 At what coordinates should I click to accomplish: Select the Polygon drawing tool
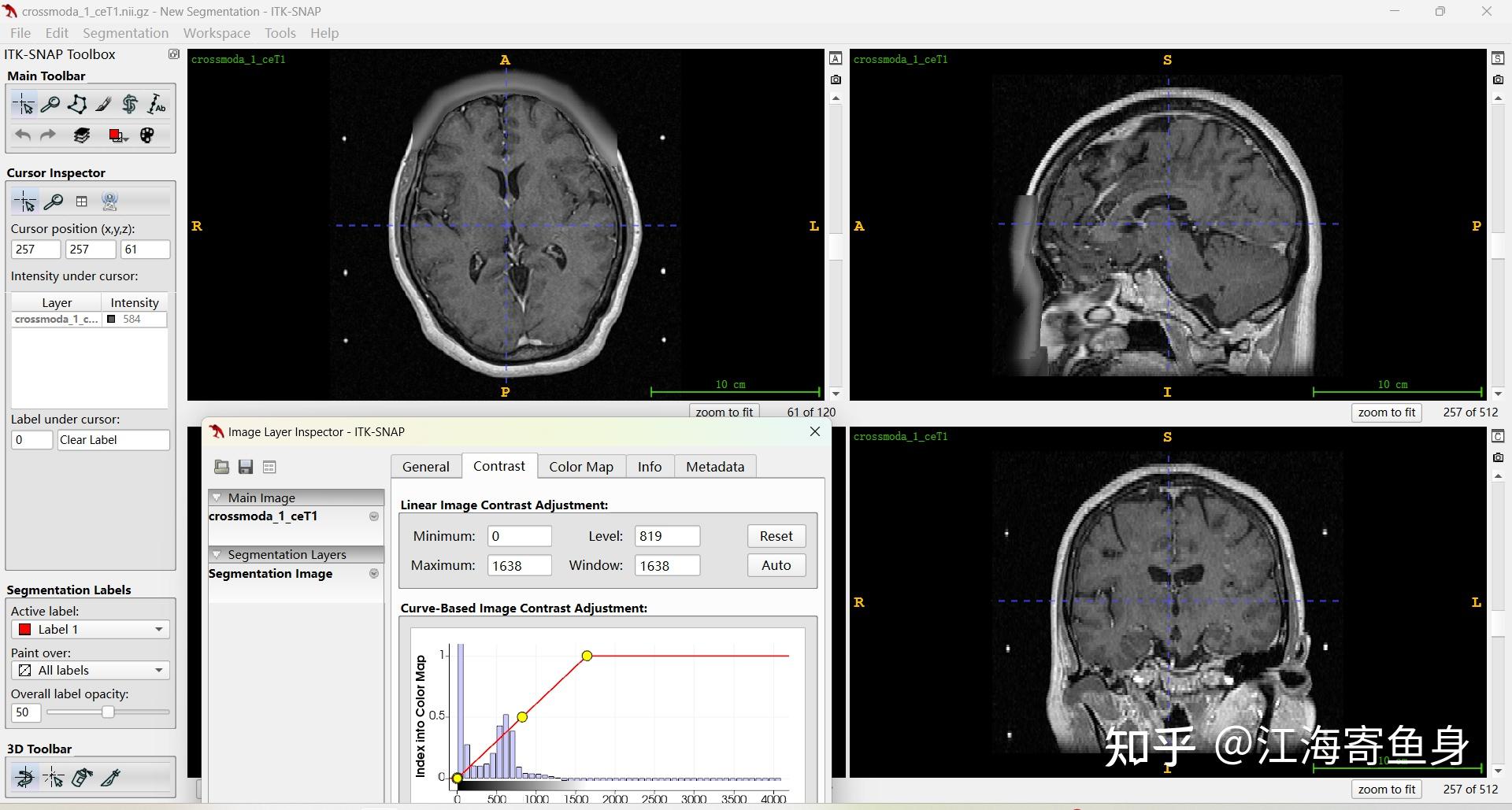pyautogui.click(x=77, y=105)
